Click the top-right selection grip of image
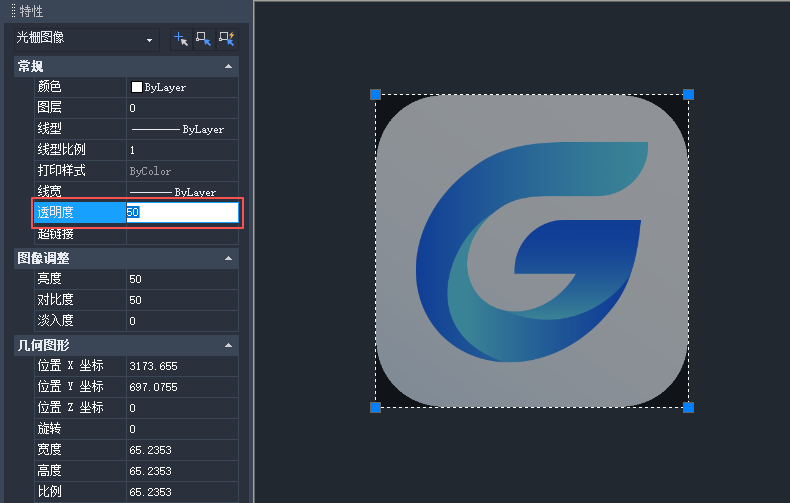This screenshot has width=790, height=503. (x=688, y=95)
